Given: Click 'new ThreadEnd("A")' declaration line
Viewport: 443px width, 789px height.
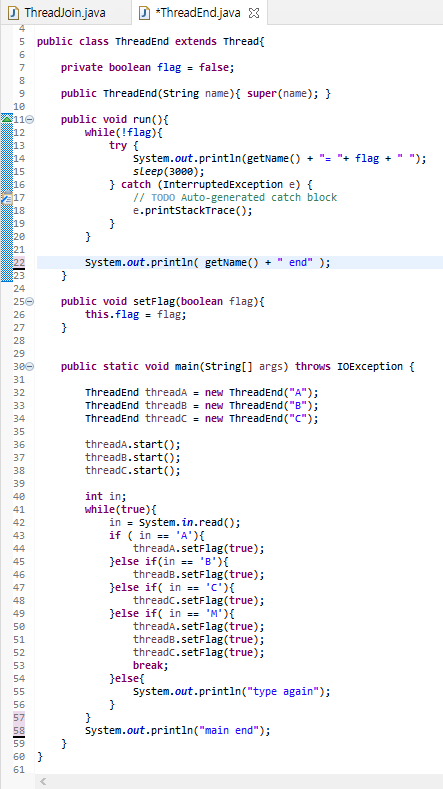Looking at the screenshot, I should click(202, 393).
